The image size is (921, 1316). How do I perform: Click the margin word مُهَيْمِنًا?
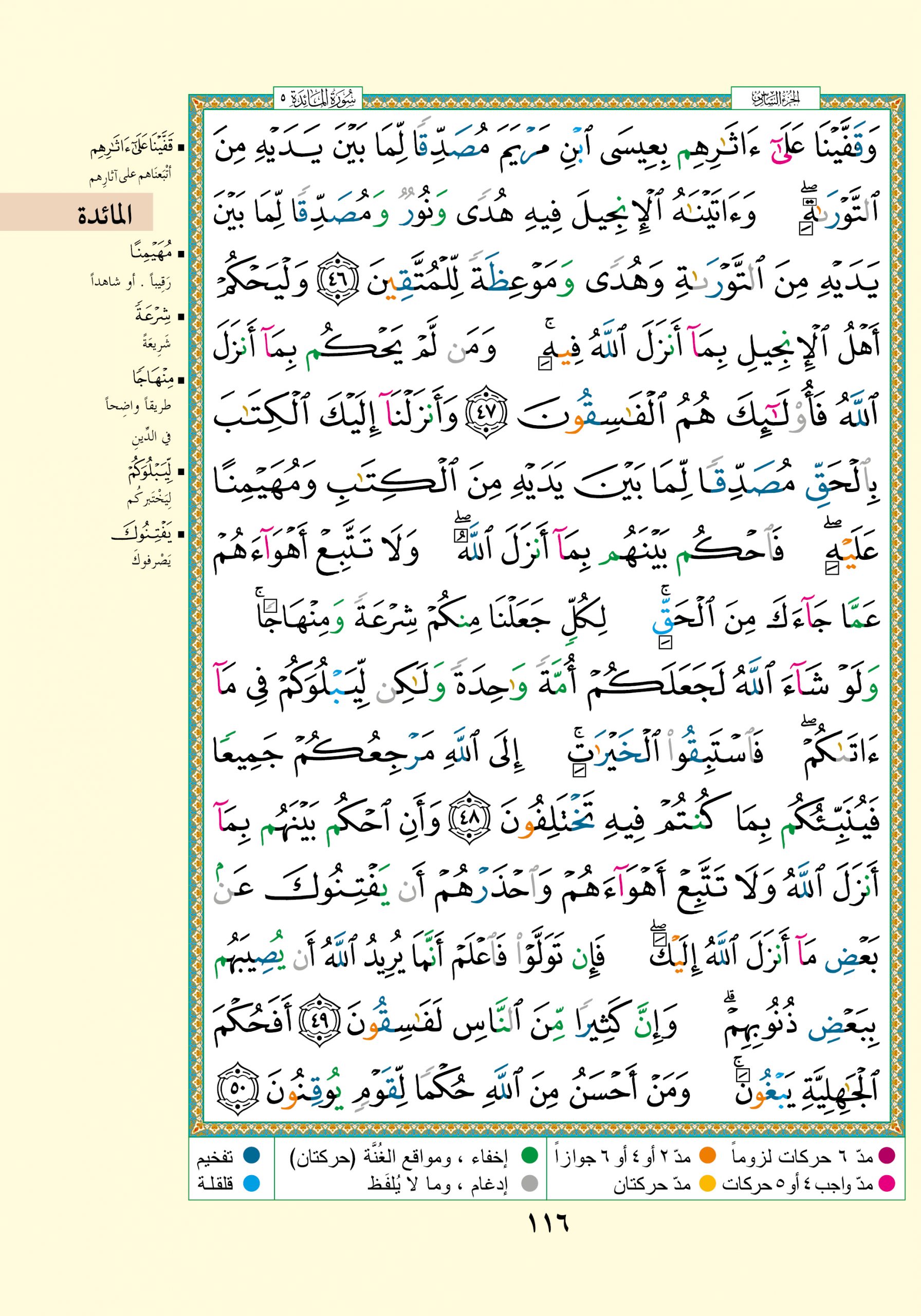click(150, 251)
